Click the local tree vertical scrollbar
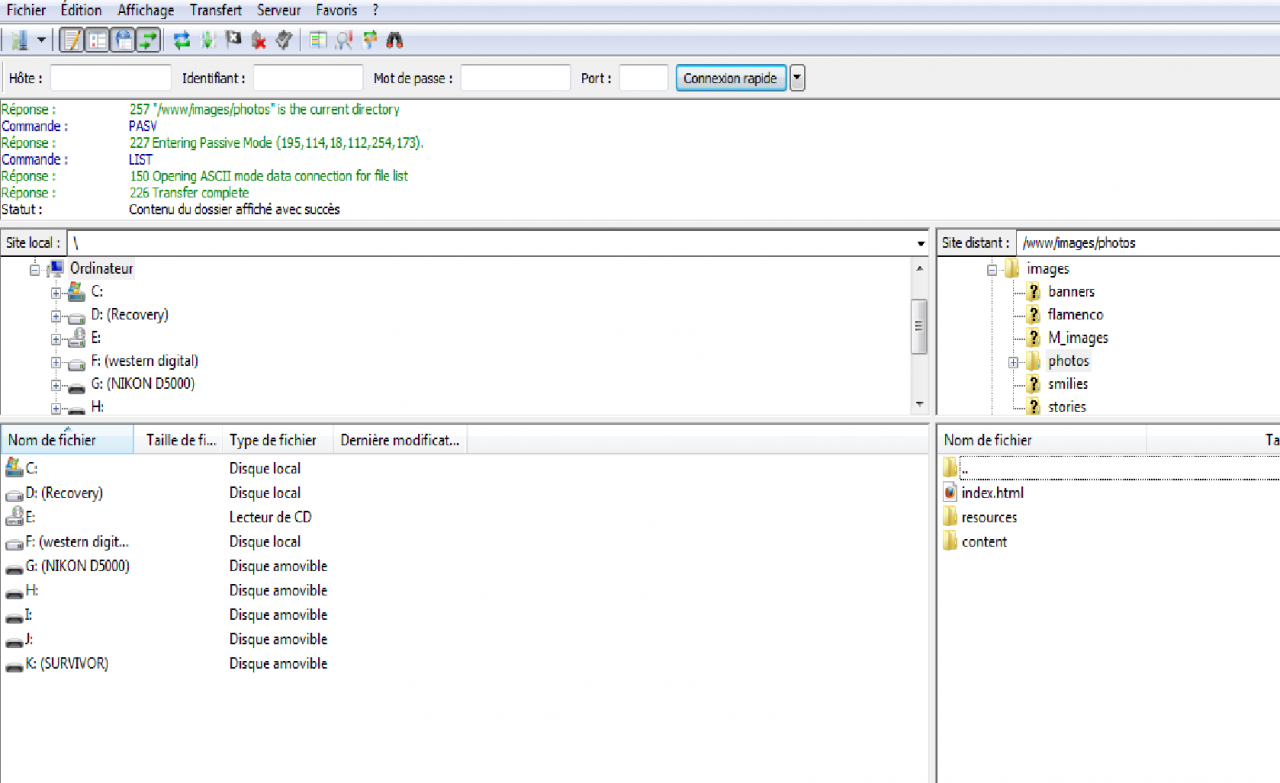This screenshot has height=783, width=1280. tap(919, 327)
